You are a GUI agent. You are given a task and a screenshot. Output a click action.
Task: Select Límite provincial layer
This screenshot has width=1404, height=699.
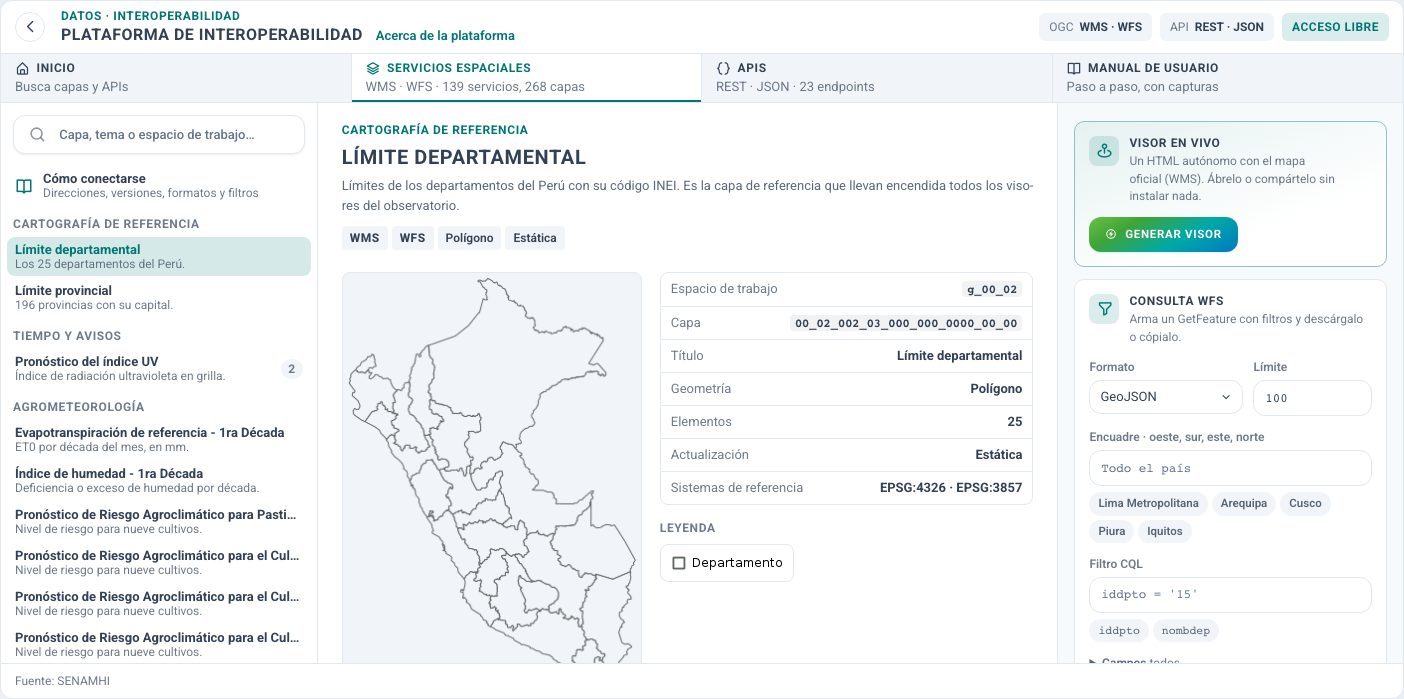pyautogui.click(x=158, y=297)
